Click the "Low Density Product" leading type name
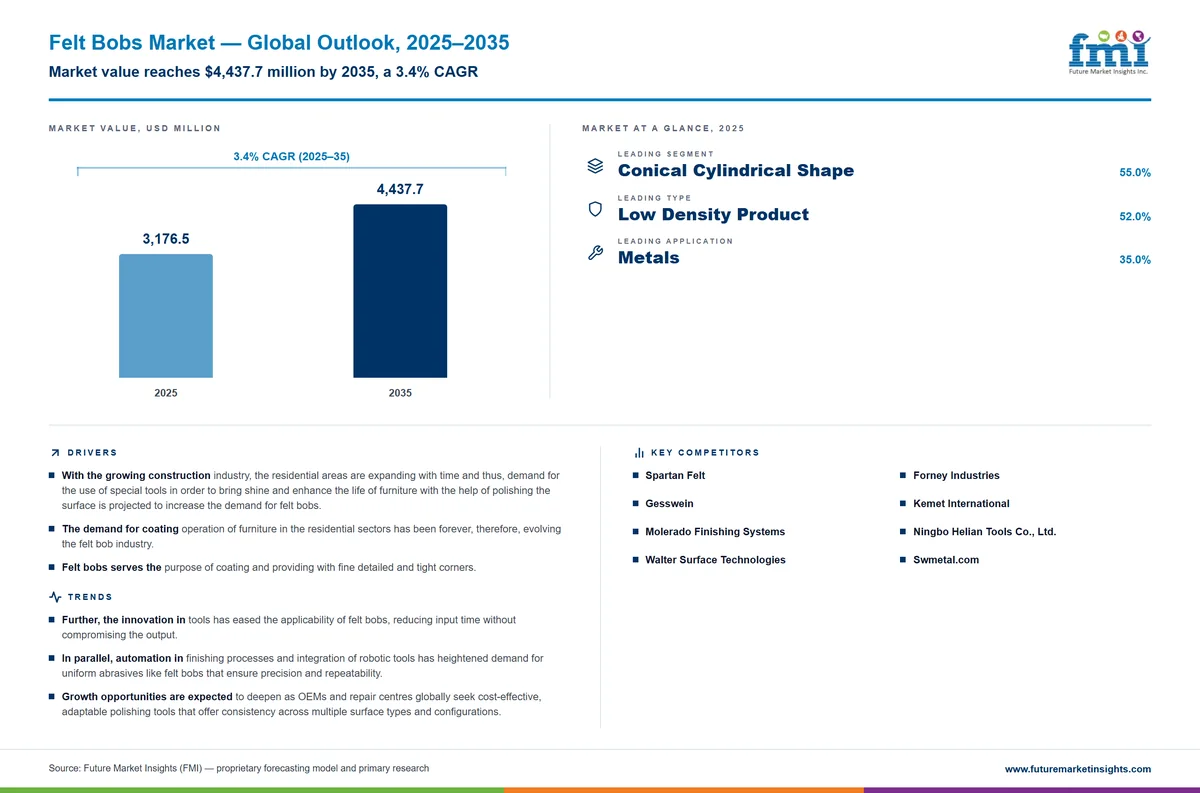Image resolution: width=1200 pixels, height=793 pixels. pyautogui.click(x=713, y=214)
